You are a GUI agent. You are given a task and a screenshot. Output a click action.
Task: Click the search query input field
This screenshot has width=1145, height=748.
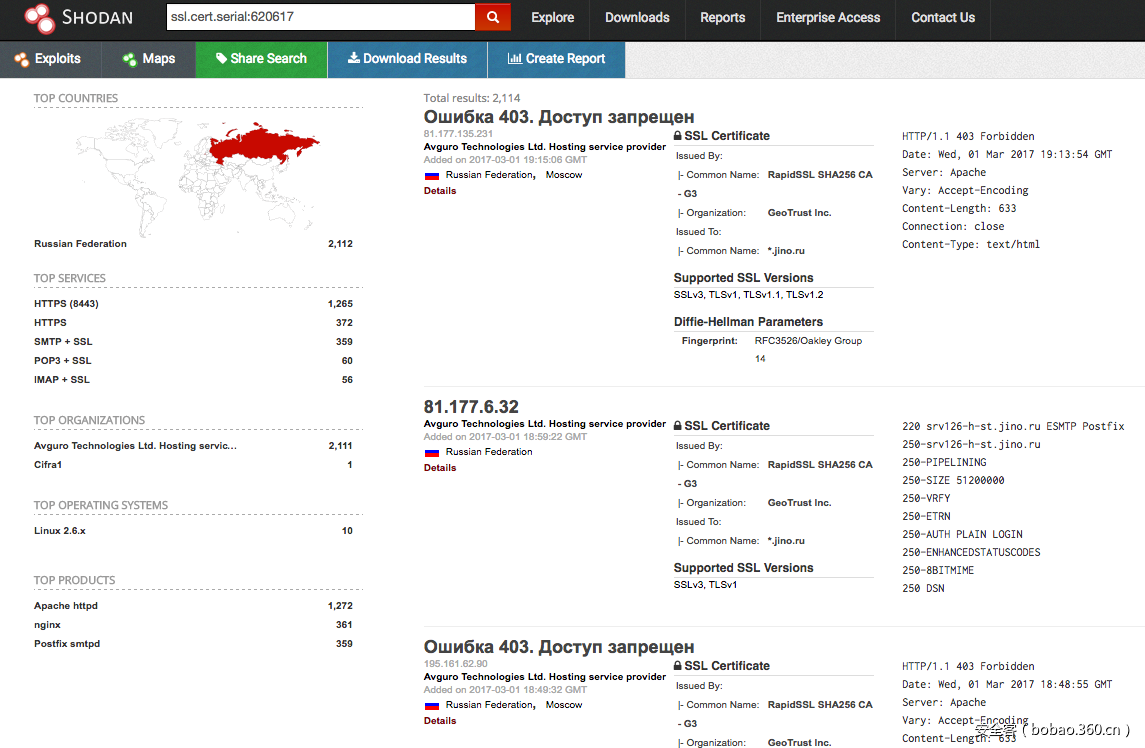[320, 17]
